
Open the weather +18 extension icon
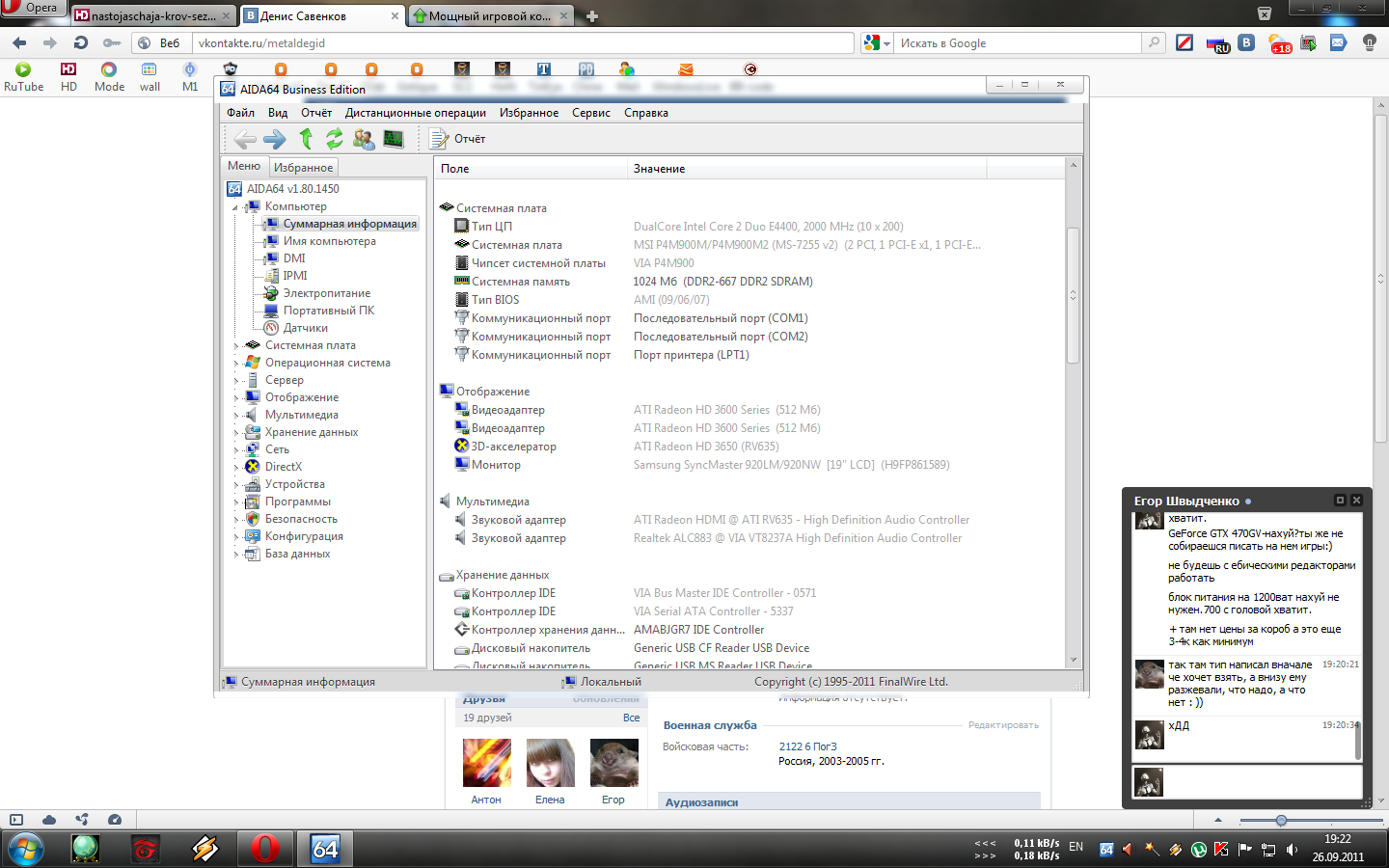1279,43
